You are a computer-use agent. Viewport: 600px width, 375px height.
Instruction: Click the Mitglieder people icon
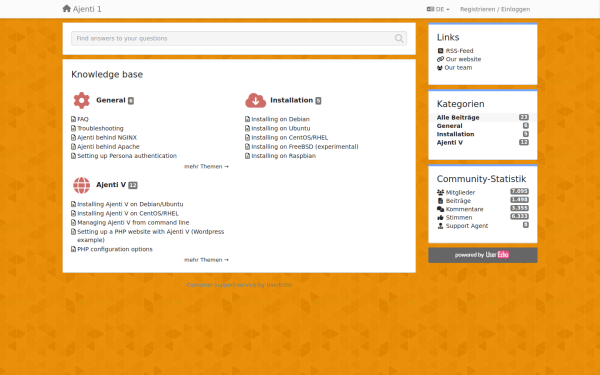pyautogui.click(x=440, y=192)
